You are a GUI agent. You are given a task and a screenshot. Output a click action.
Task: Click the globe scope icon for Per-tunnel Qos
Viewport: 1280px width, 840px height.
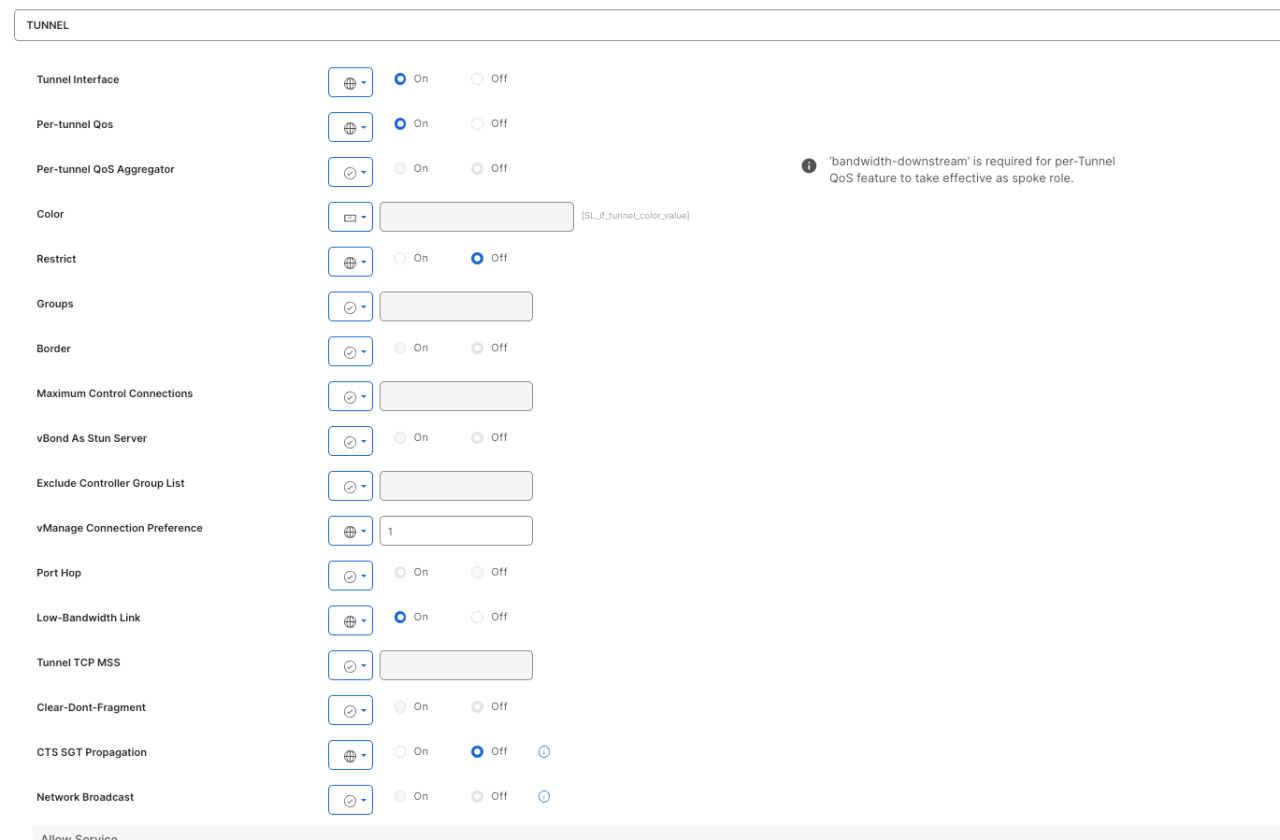pos(349,128)
